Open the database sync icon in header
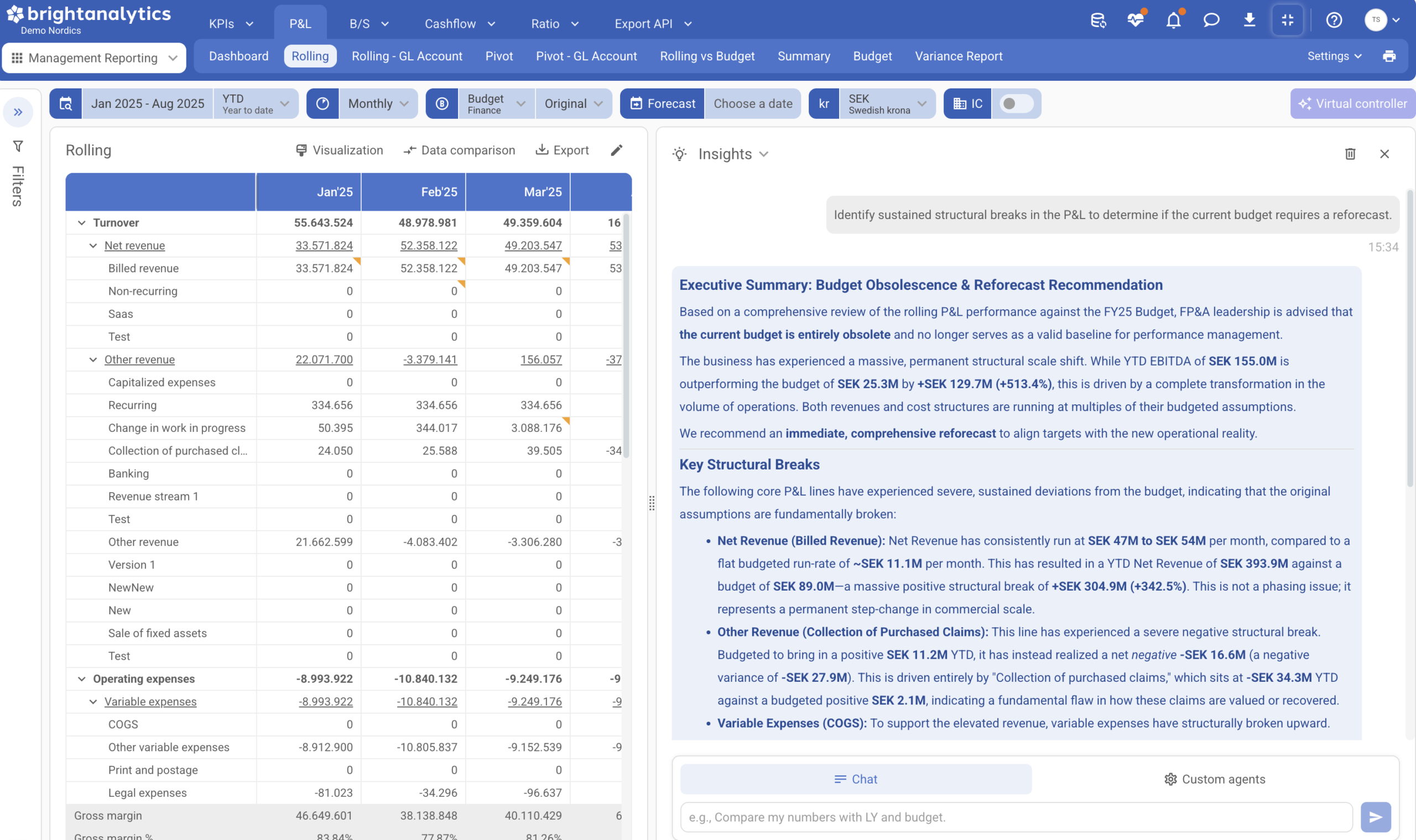This screenshot has height=840, width=1416. click(1098, 21)
